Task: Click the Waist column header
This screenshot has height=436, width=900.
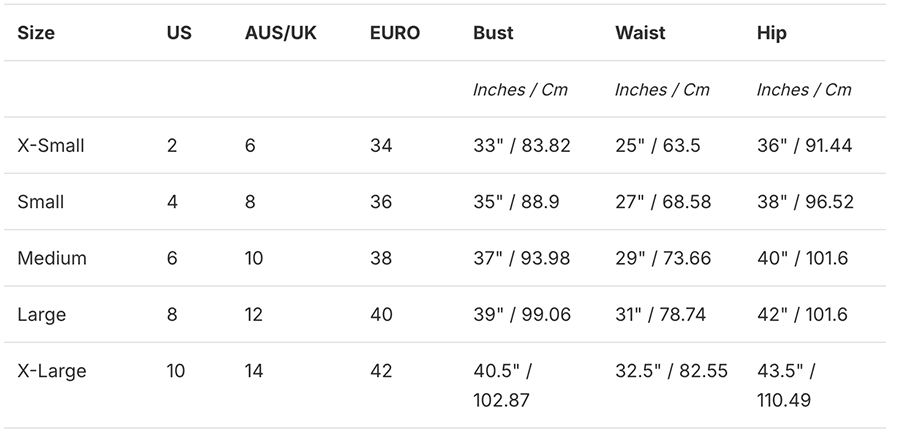Action: pos(639,33)
